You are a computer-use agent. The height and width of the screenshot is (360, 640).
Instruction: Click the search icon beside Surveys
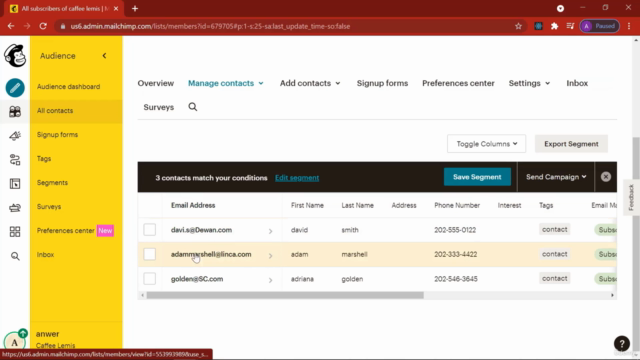tap(193, 107)
